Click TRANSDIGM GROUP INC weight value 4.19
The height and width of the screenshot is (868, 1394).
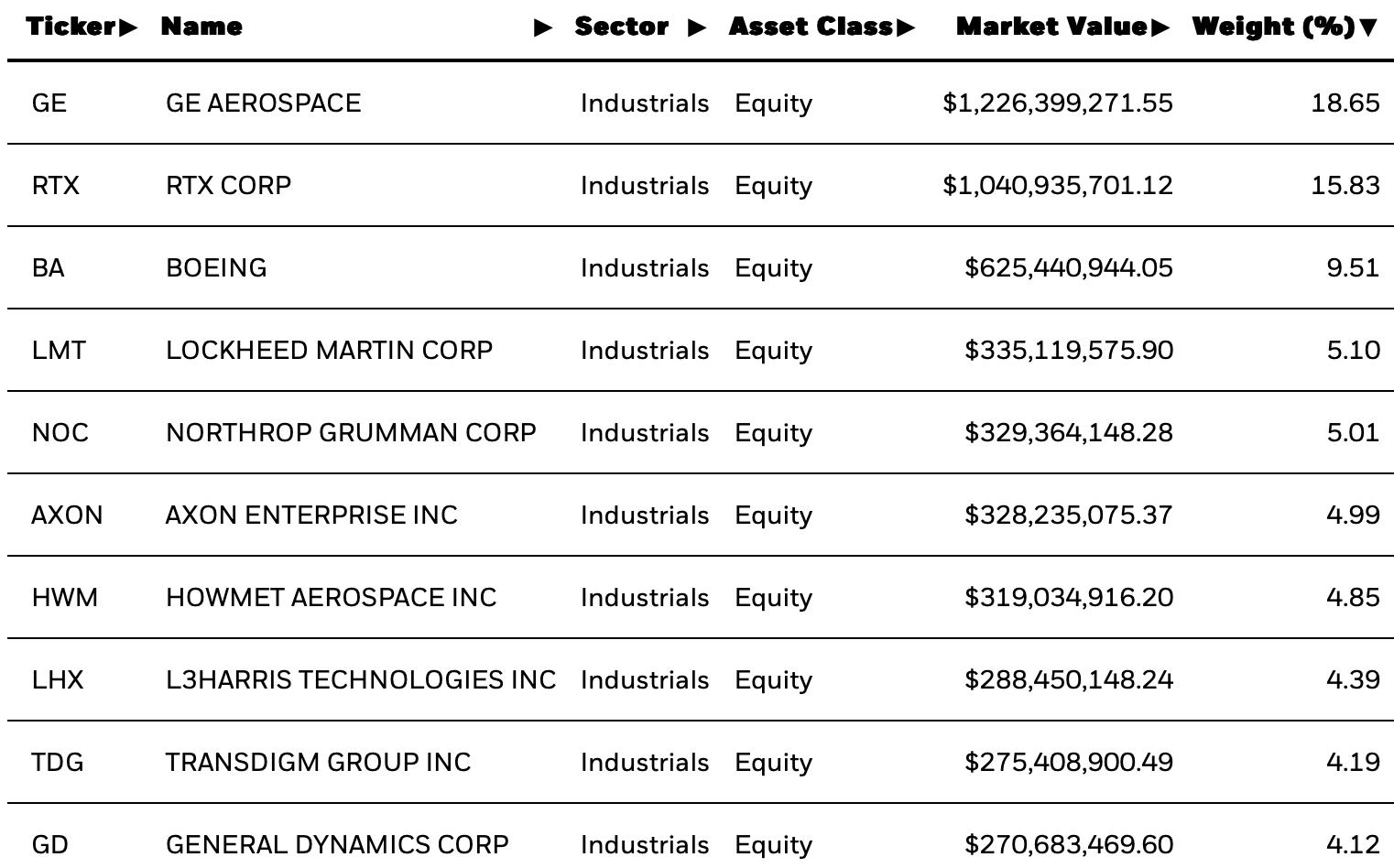(1353, 762)
